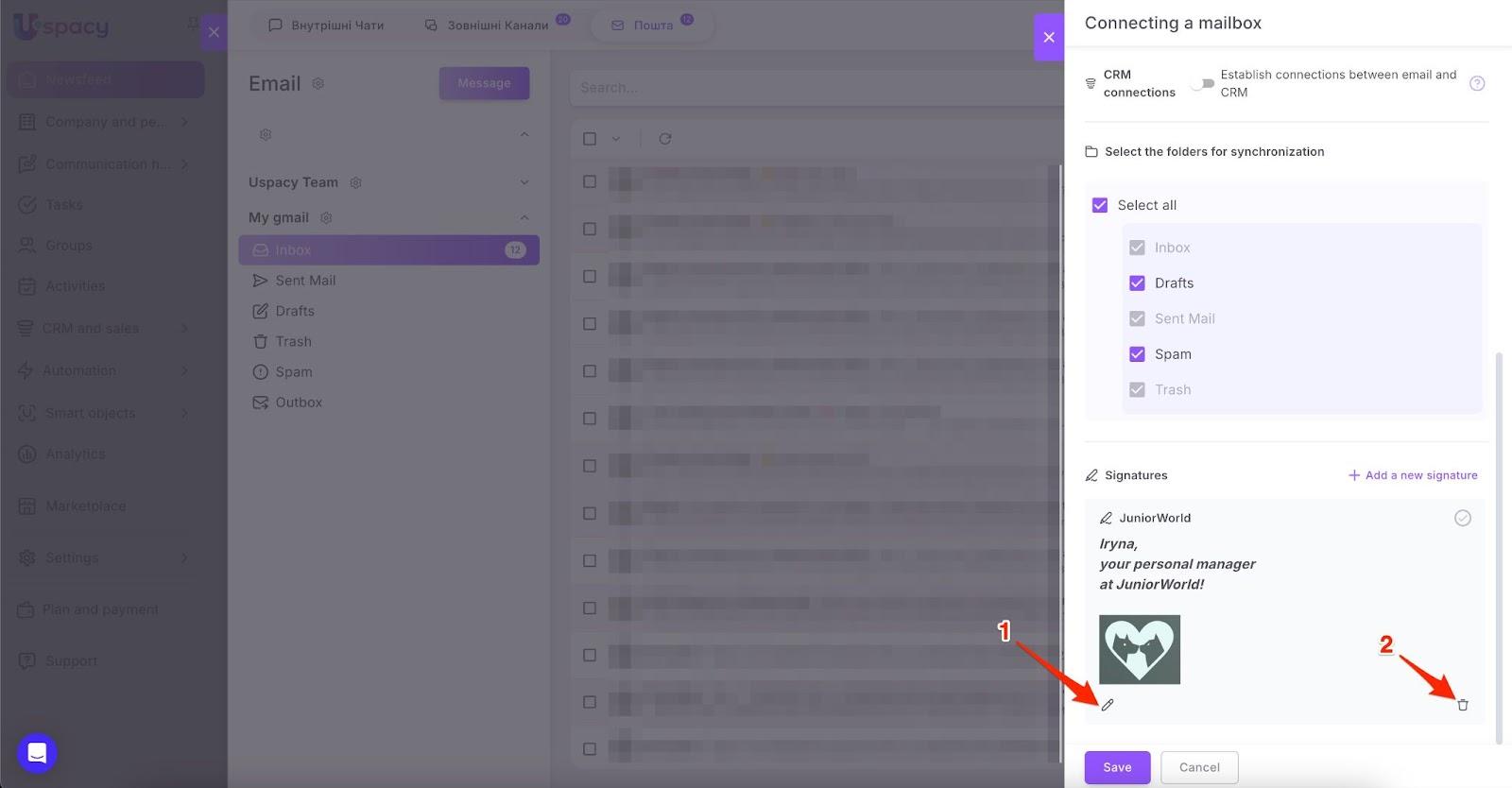Click the pencil icon to edit signature
This screenshot has width=1512, height=788.
(x=1108, y=705)
